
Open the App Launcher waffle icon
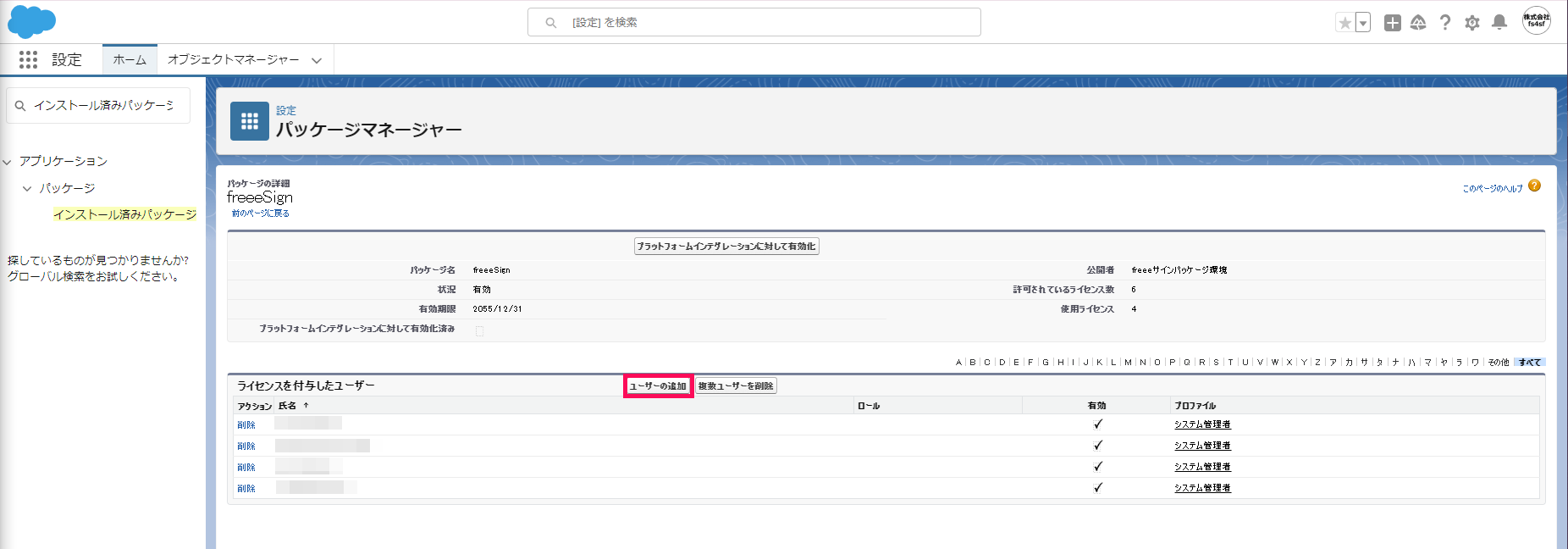[x=28, y=59]
